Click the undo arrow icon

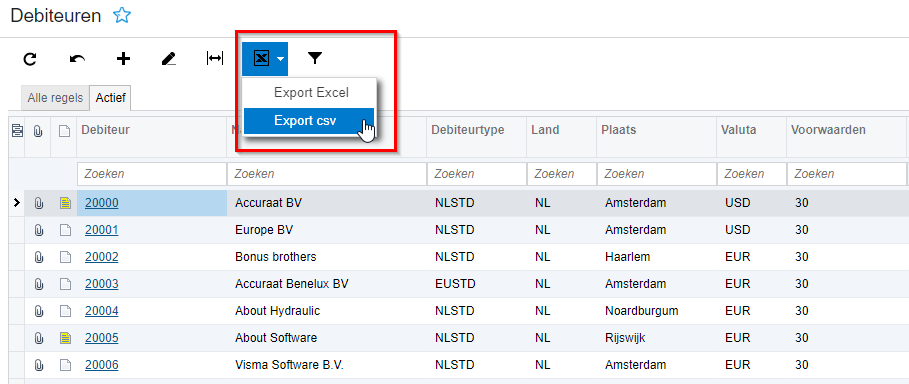point(77,59)
